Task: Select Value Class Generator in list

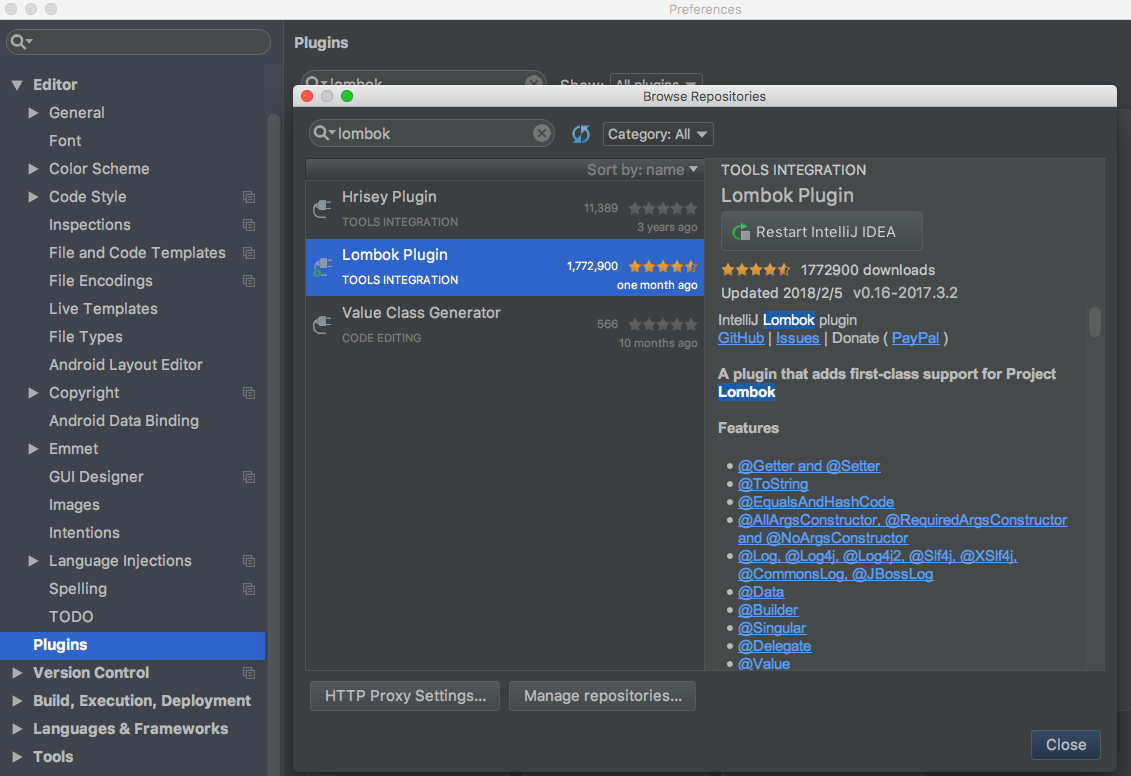Action: tap(504, 325)
